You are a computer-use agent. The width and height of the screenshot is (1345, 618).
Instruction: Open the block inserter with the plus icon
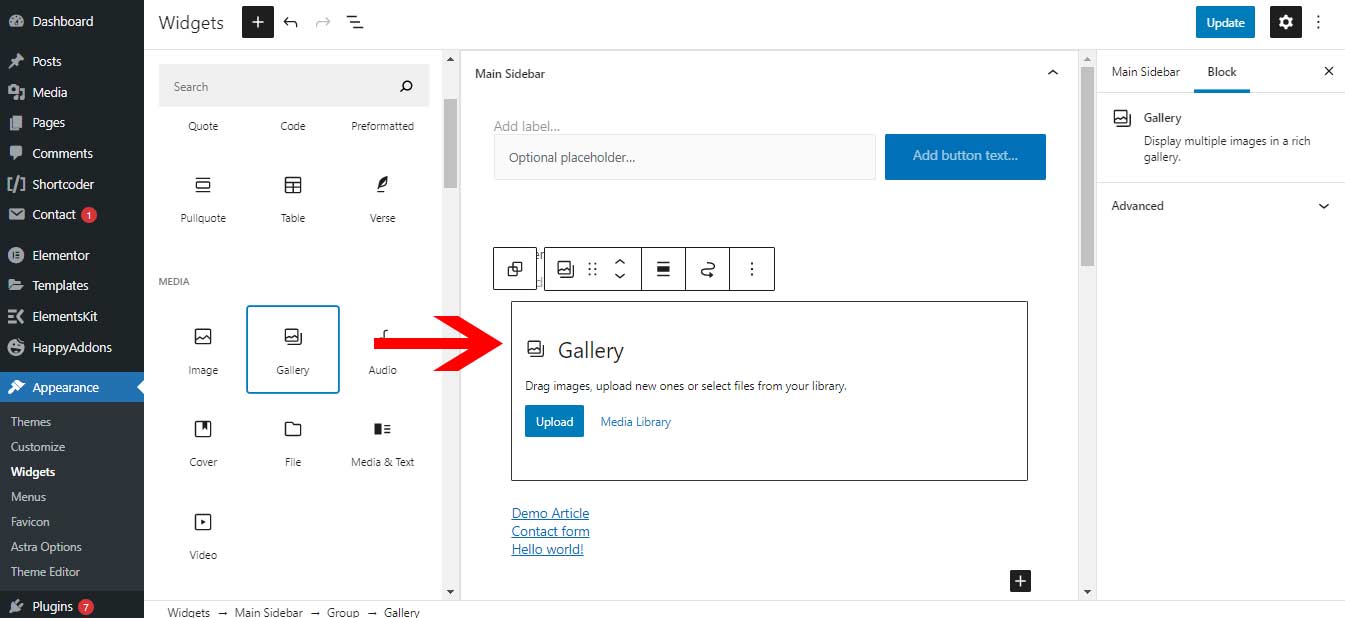(257, 22)
